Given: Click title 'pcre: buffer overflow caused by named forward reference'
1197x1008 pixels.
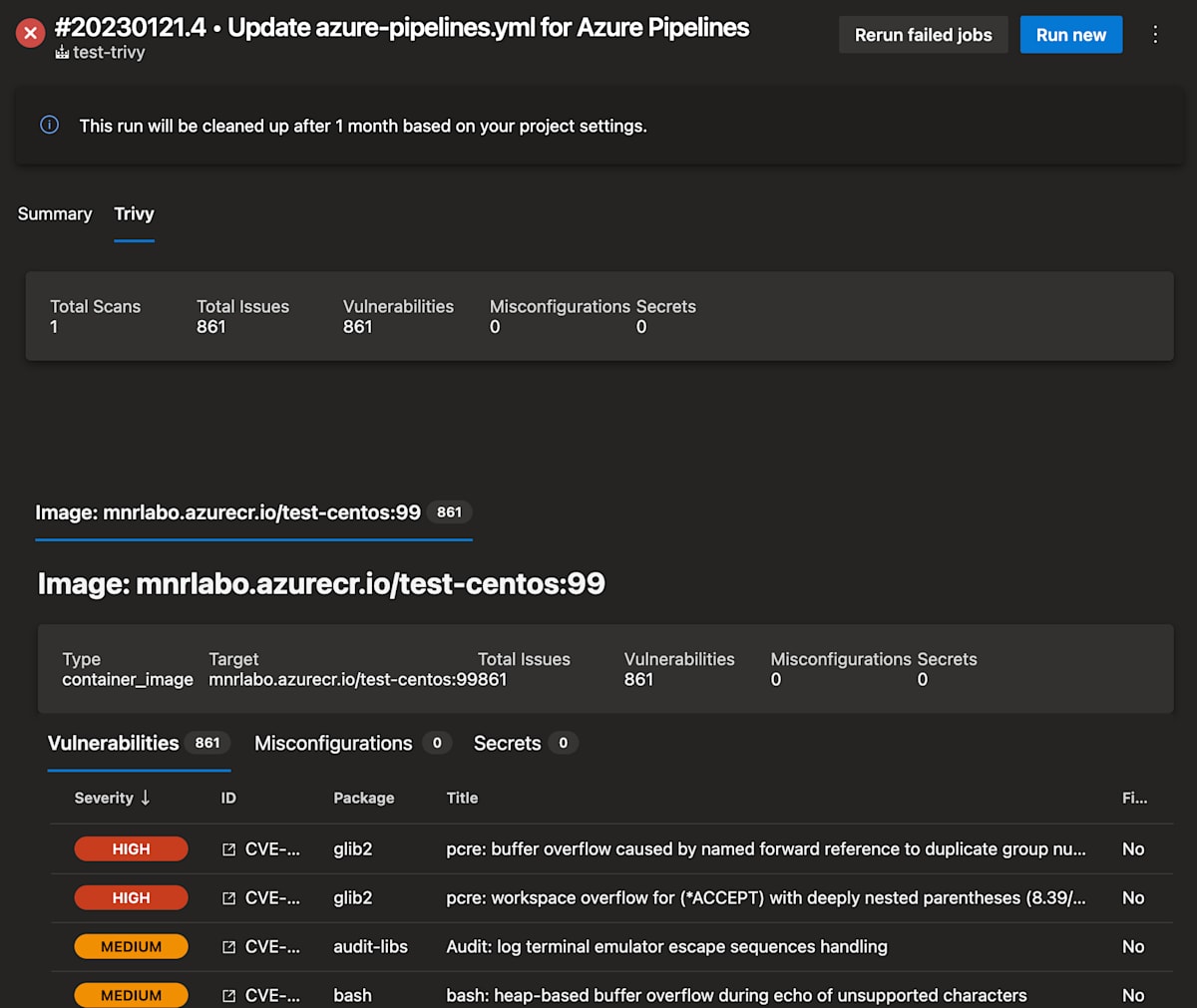Looking at the screenshot, I should [x=766, y=849].
